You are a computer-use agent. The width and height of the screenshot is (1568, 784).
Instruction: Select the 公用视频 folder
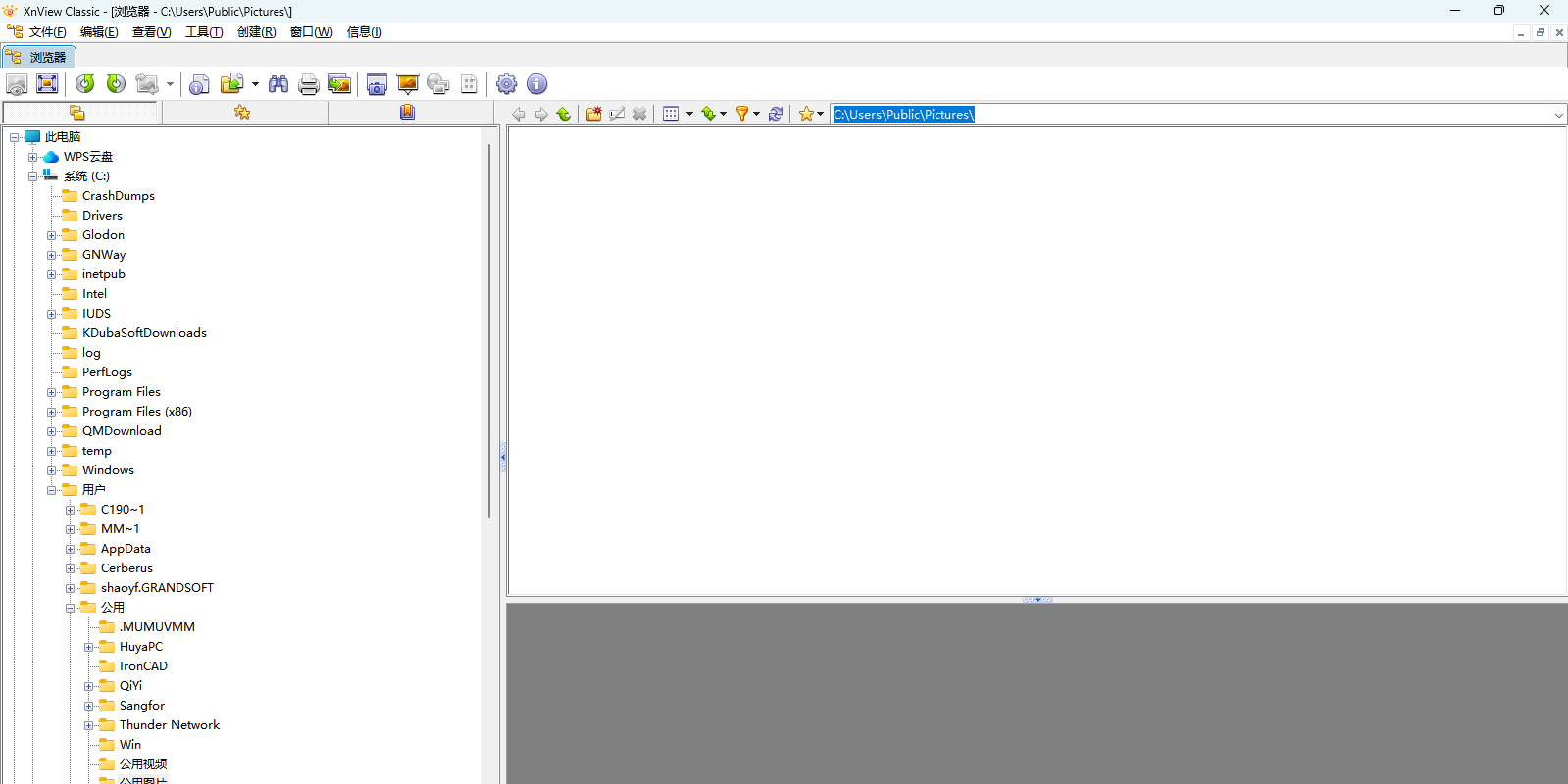point(143,764)
